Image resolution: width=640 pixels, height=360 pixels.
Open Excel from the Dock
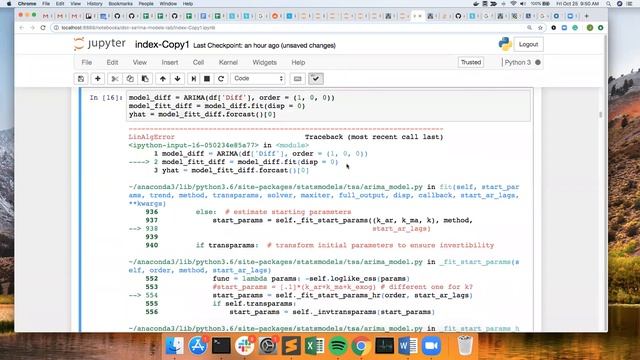pos(315,346)
